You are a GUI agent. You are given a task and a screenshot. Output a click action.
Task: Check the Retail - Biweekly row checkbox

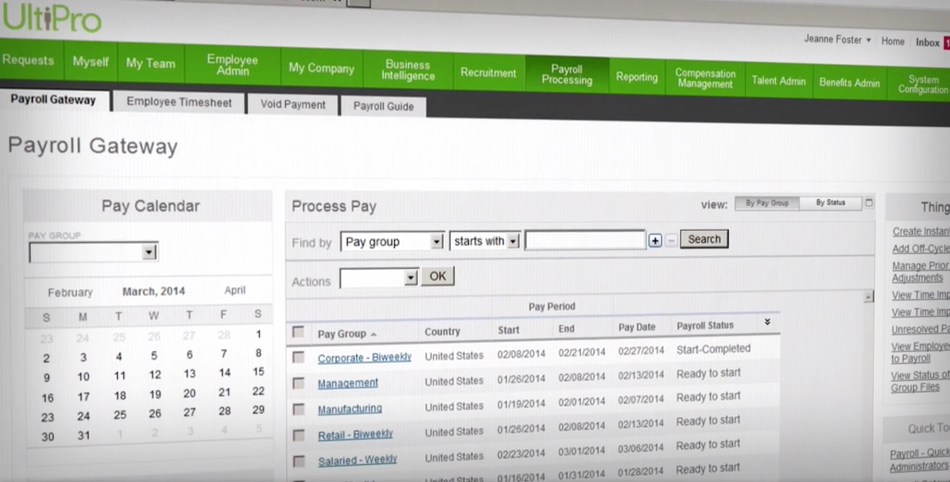[299, 435]
